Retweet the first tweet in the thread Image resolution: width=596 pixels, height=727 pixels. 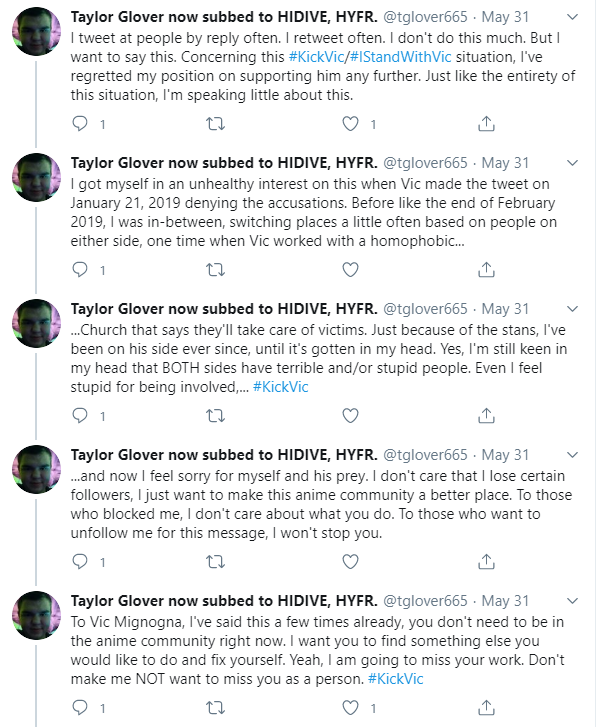tap(215, 124)
